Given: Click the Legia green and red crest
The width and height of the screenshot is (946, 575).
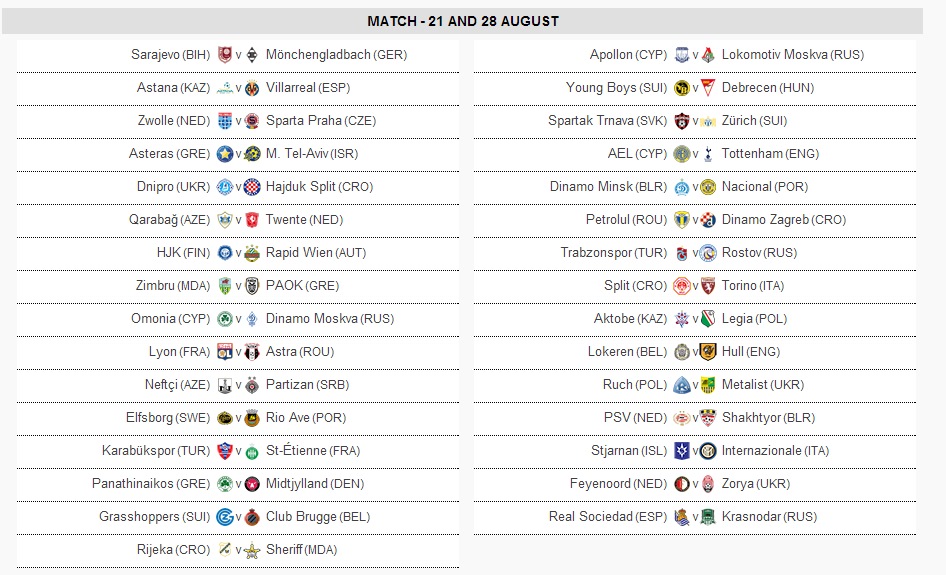Looking at the screenshot, I should [x=708, y=319].
